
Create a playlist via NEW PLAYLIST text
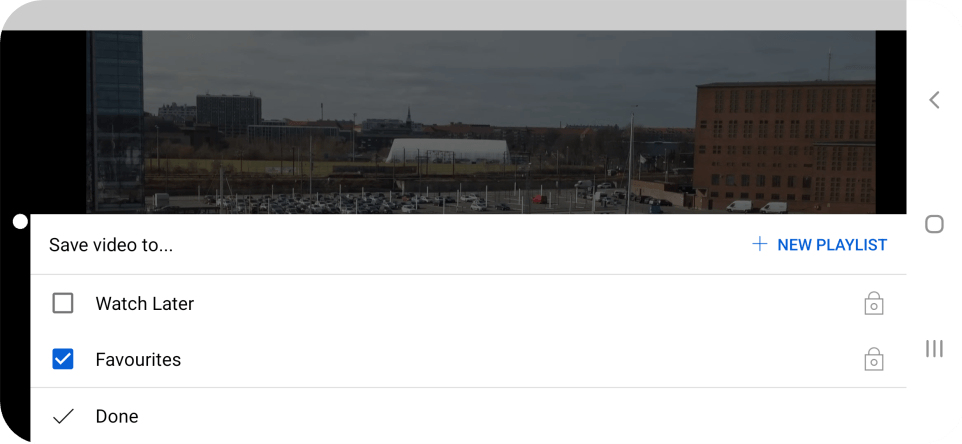click(832, 245)
